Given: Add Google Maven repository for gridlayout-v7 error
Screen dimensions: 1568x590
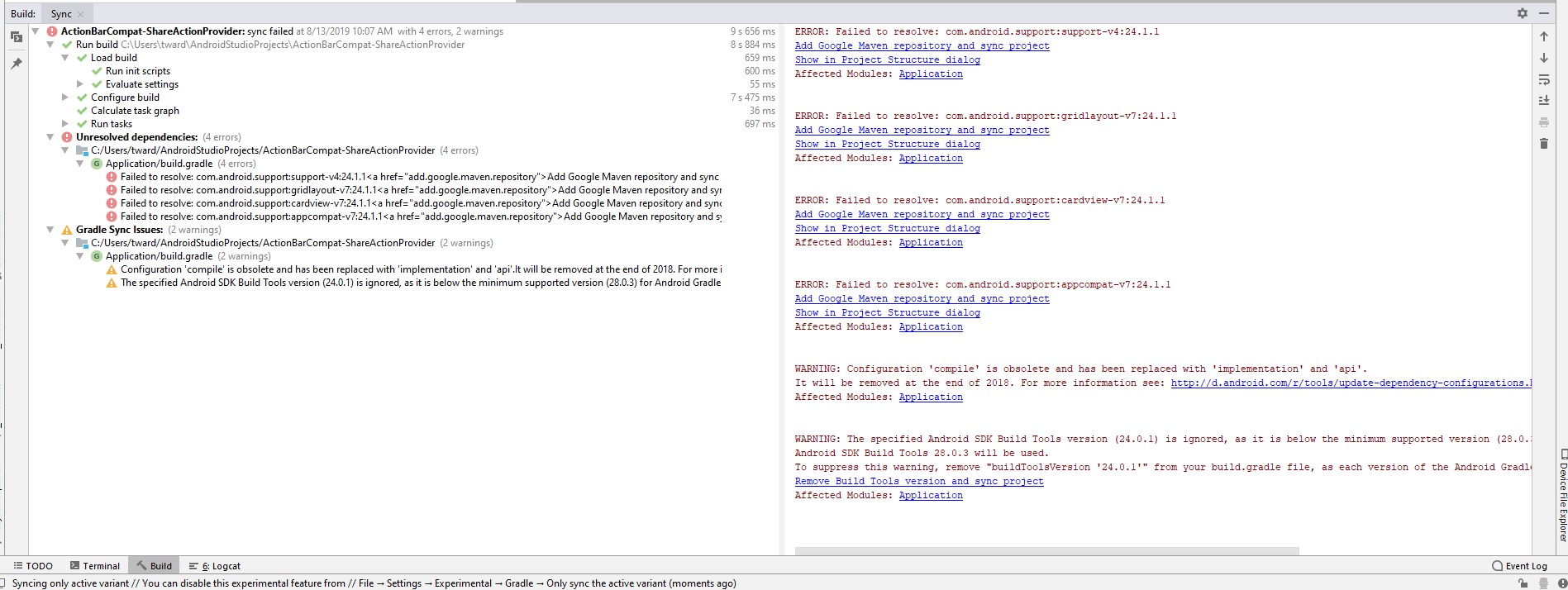Looking at the screenshot, I should click(x=922, y=131).
